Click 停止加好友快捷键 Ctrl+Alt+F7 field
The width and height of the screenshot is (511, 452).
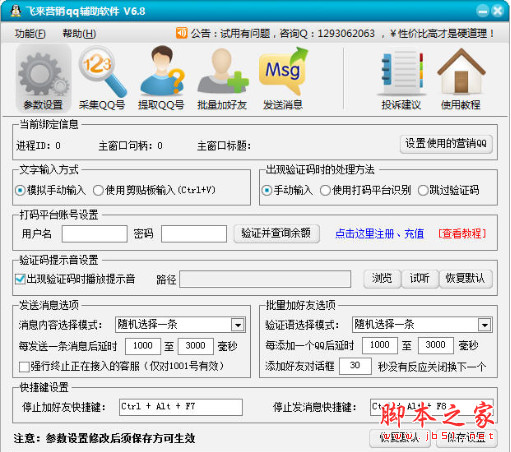(181, 407)
